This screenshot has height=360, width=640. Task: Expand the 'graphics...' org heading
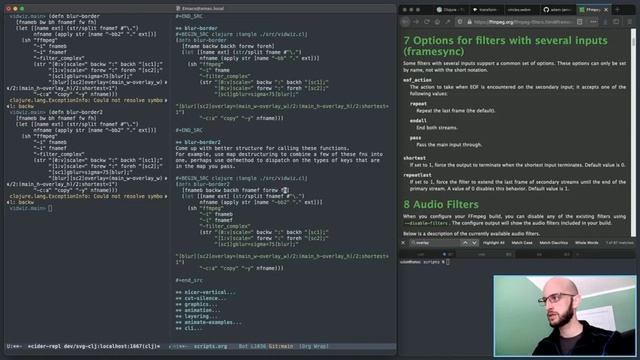(197, 304)
